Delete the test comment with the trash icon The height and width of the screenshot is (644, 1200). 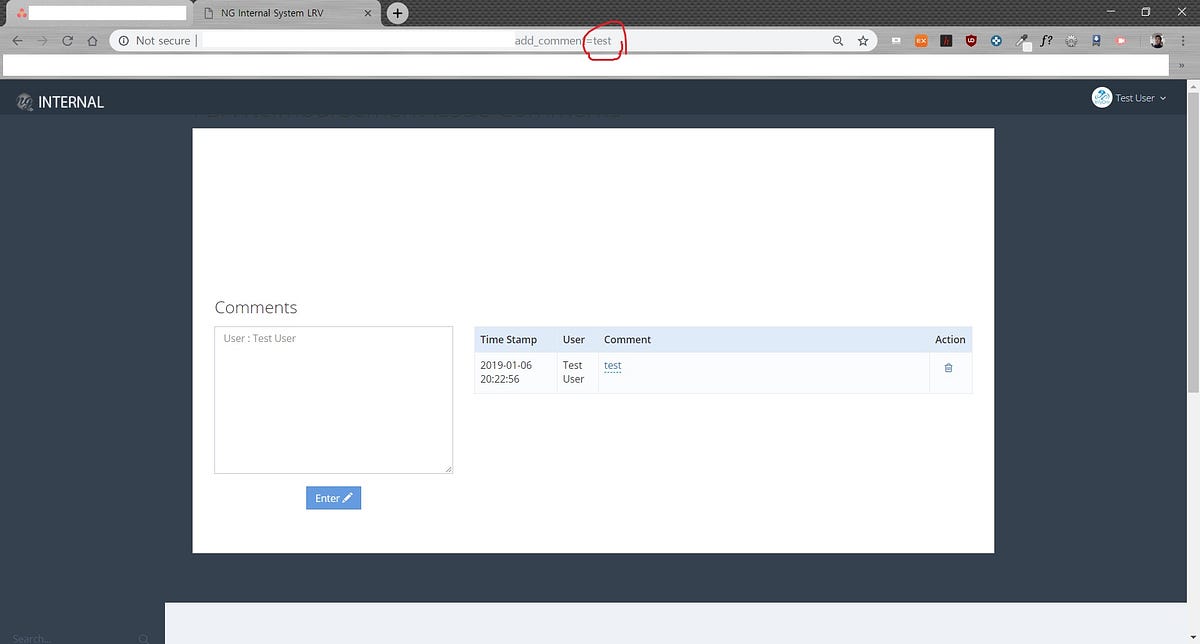[x=948, y=367]
